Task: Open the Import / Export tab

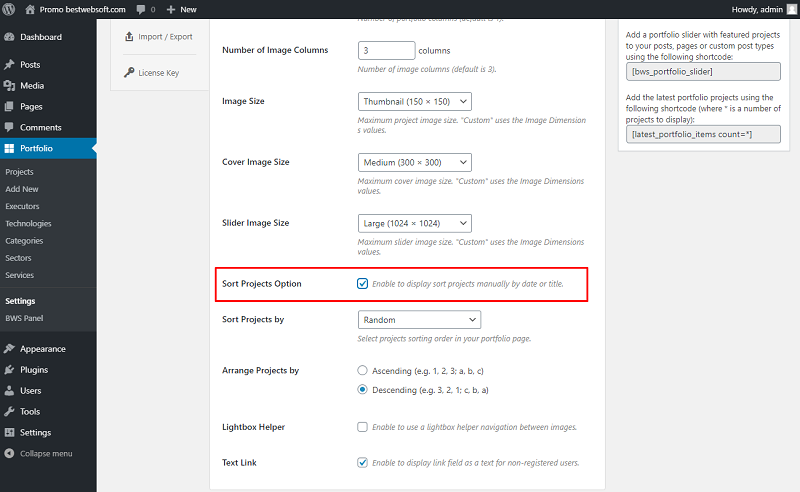Action: click(x=165, y=37)
